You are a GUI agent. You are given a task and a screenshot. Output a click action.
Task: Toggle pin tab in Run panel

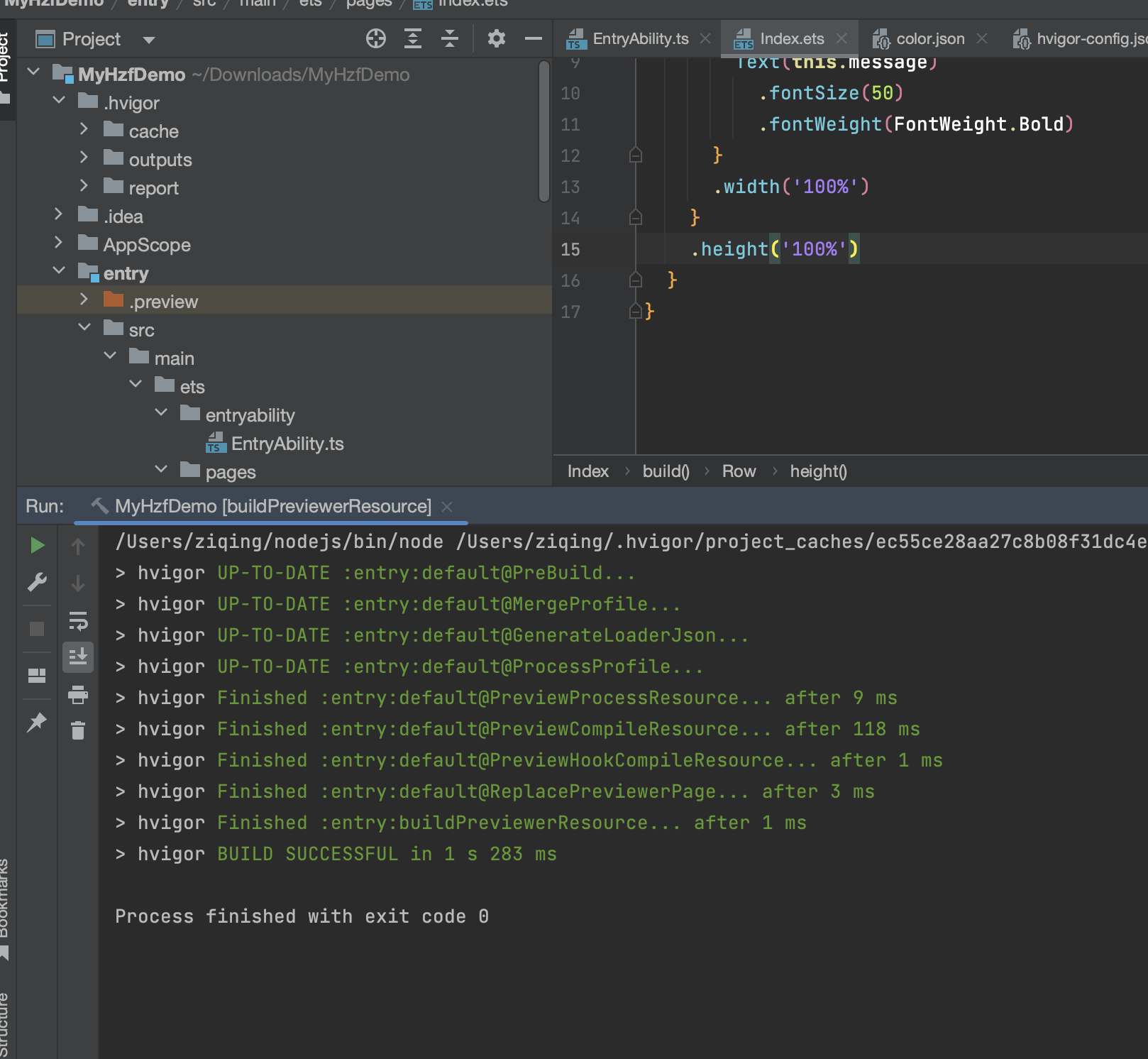(36, 723)
